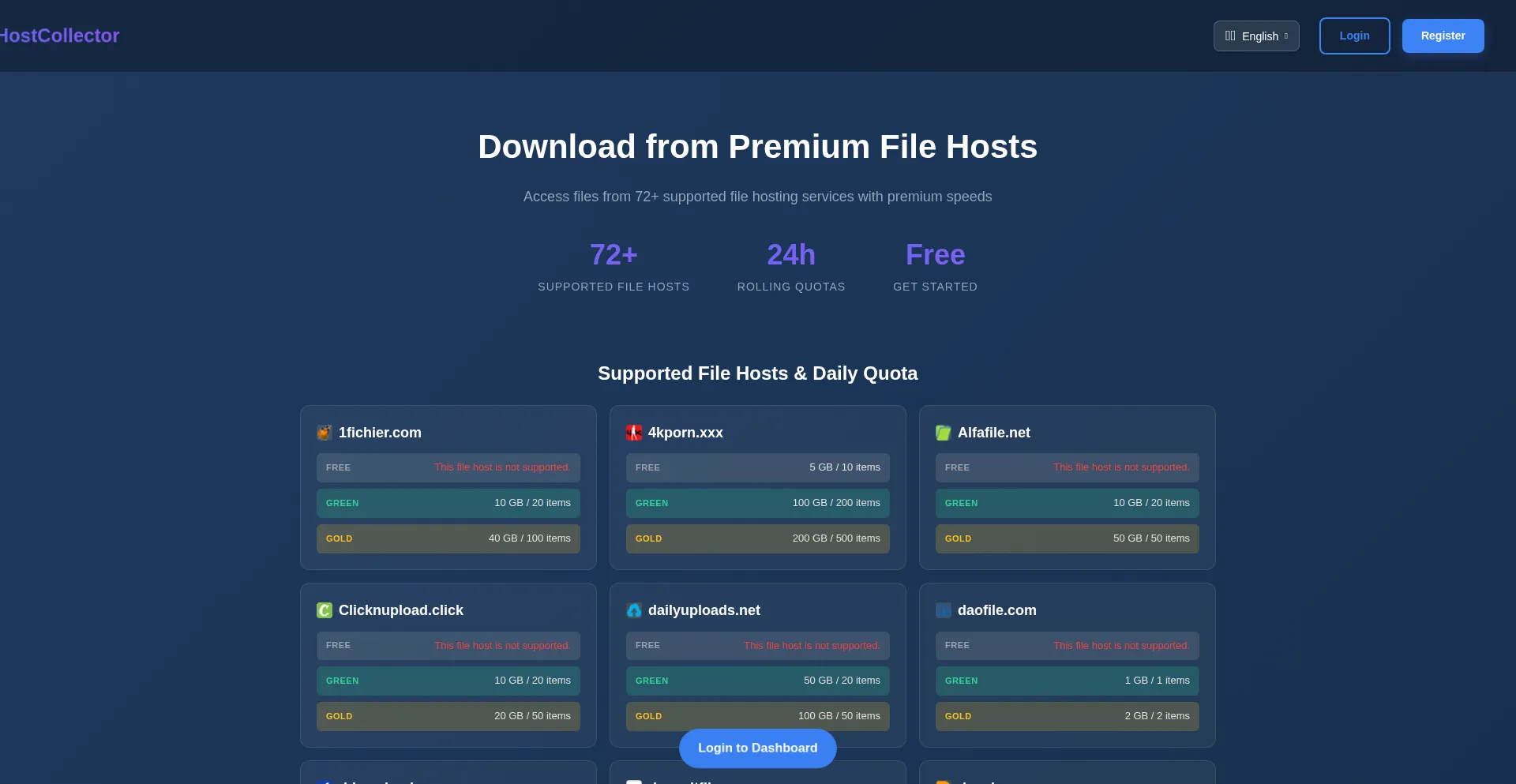This screenshot has width=1516, height=784.
Task: Open the English language dropdown
Action: (1256, 36)
